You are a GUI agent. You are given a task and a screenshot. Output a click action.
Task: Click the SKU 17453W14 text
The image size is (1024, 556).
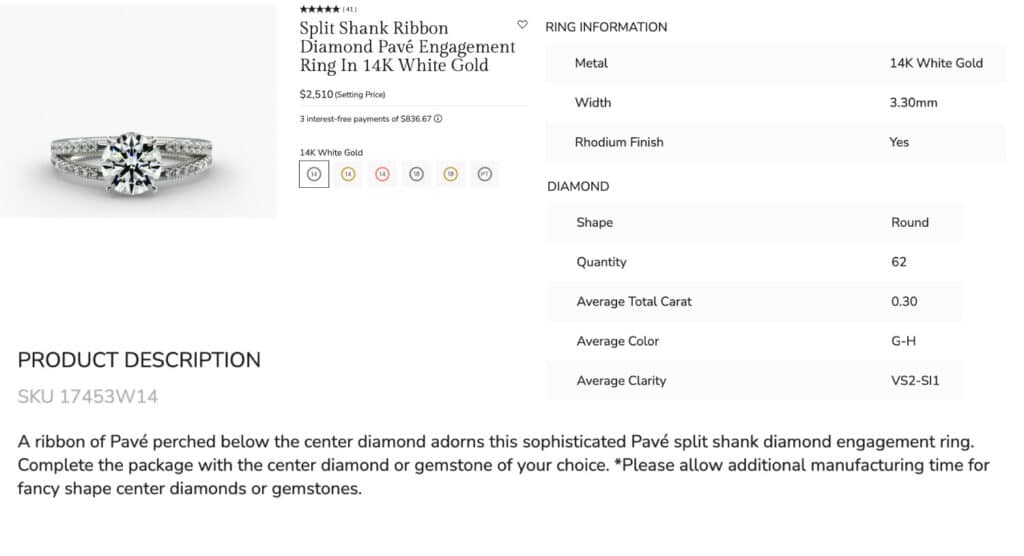[88, 397]
